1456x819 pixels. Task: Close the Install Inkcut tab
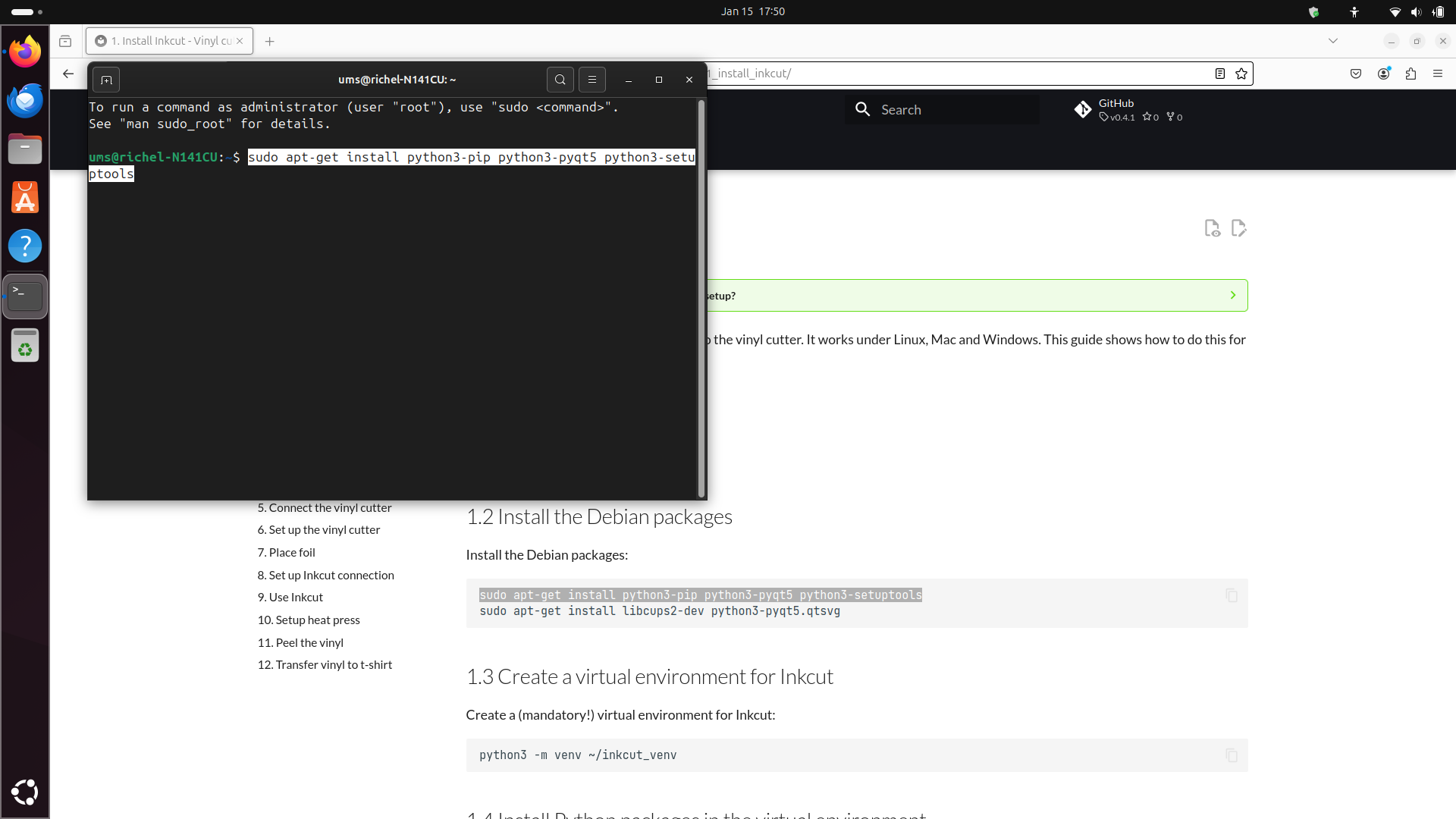click(240, 41)
